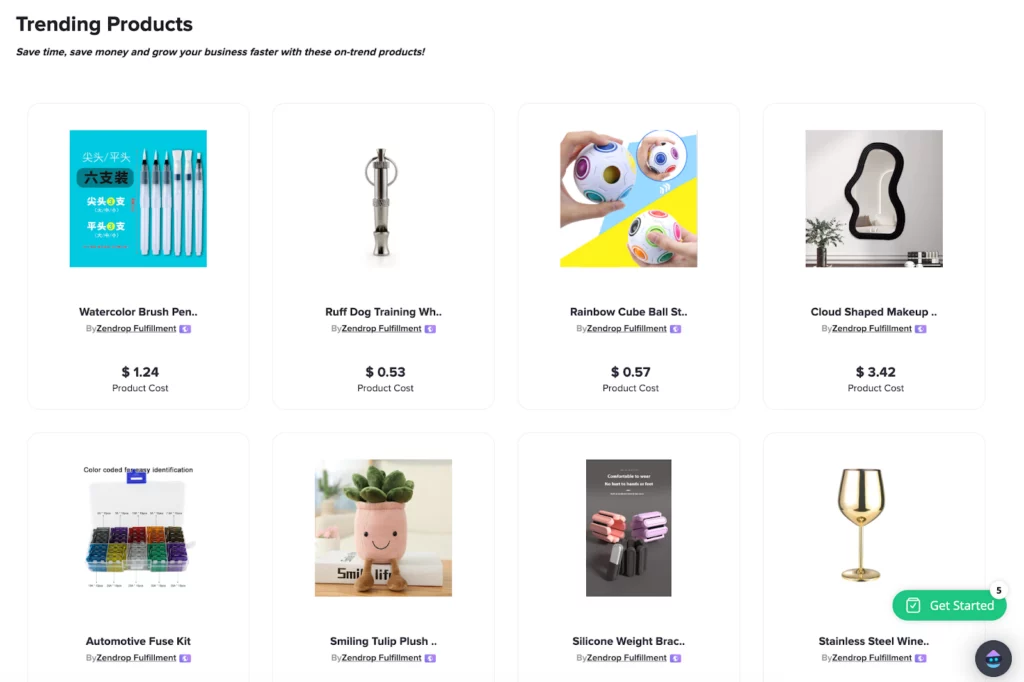Open the cloud shaped mirror product image
Screen dimensions: 1024x682
(x=874, y=199)
